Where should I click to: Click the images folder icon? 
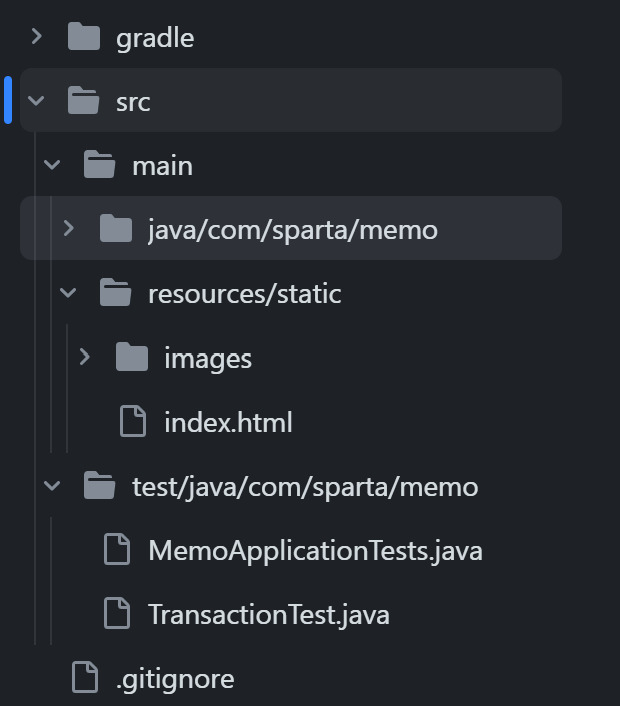click(x=132, y=357)
